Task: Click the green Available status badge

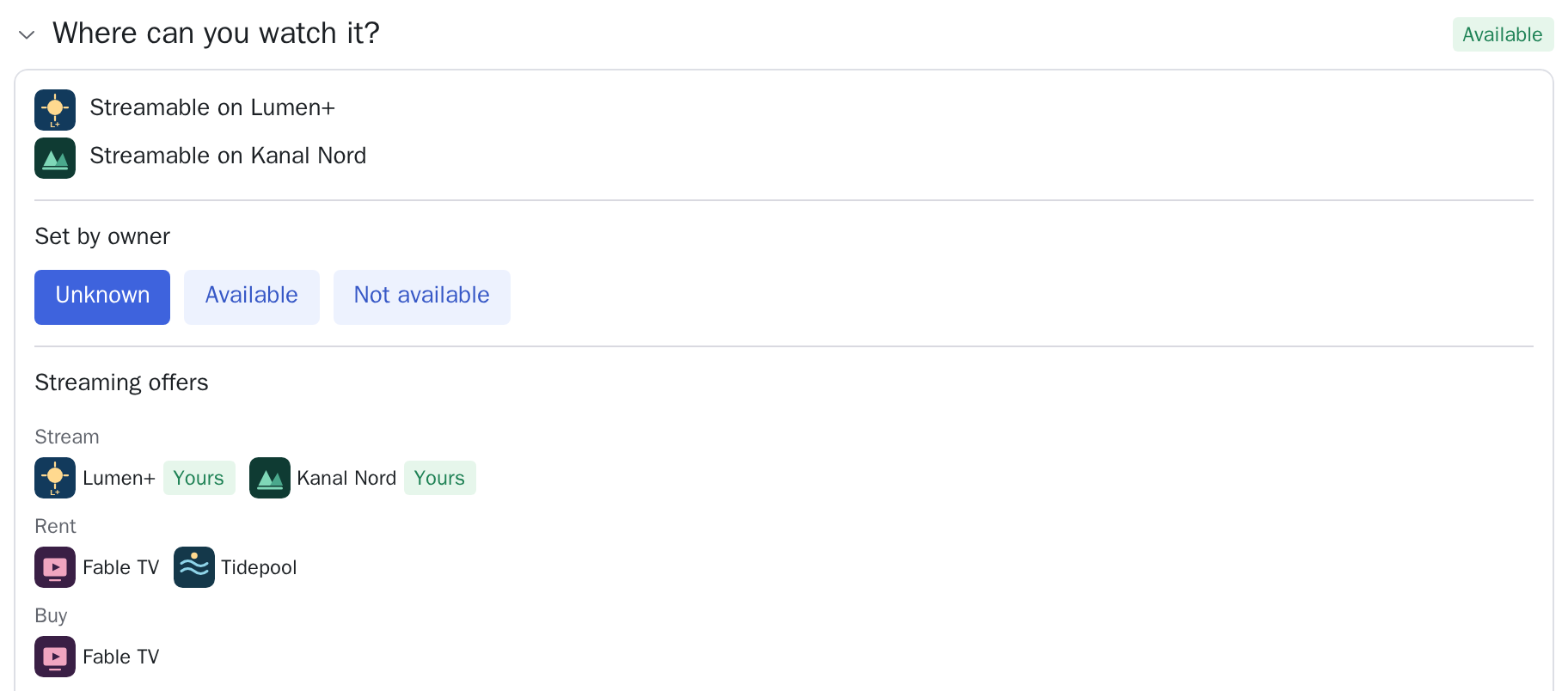Action: tap(1503, 34)
